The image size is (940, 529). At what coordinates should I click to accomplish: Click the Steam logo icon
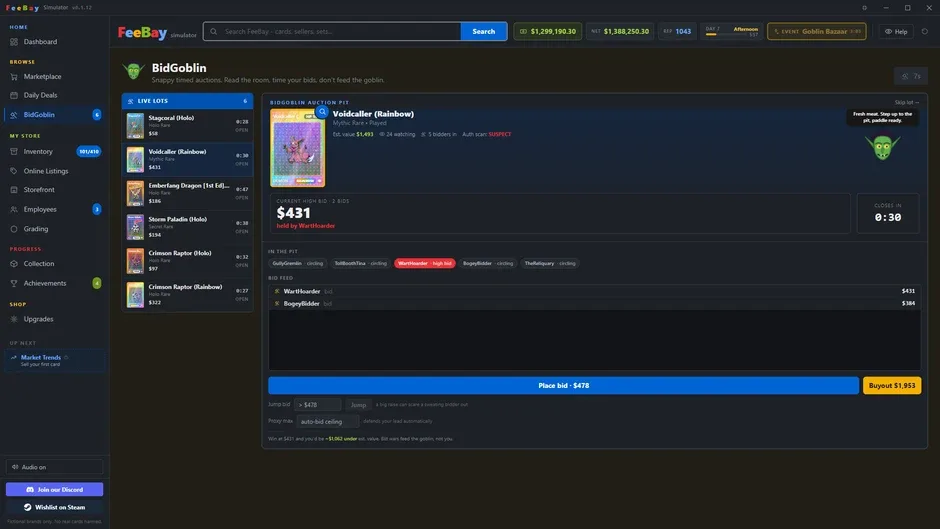click(28, 507)
